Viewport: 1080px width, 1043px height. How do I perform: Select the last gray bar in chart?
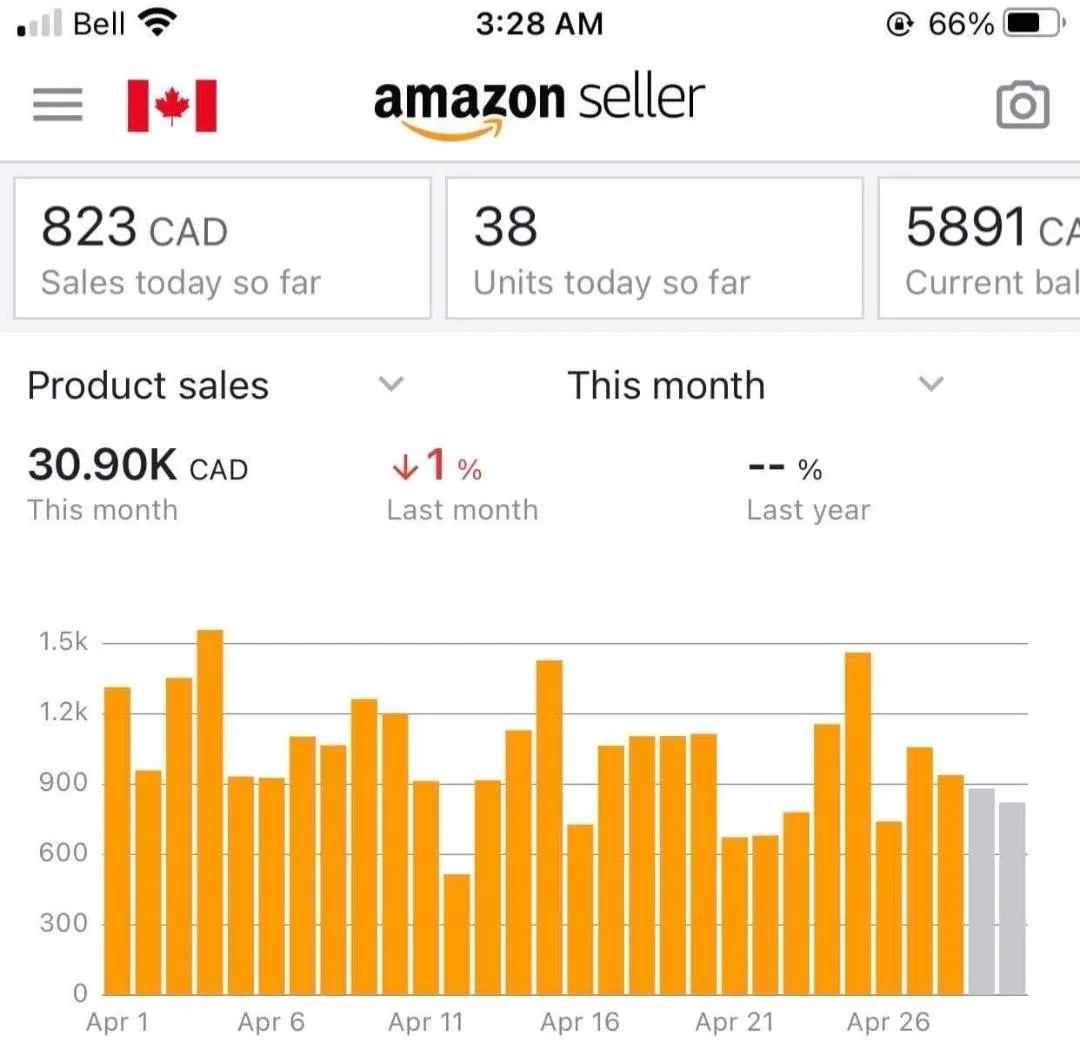coord(1012,898)
